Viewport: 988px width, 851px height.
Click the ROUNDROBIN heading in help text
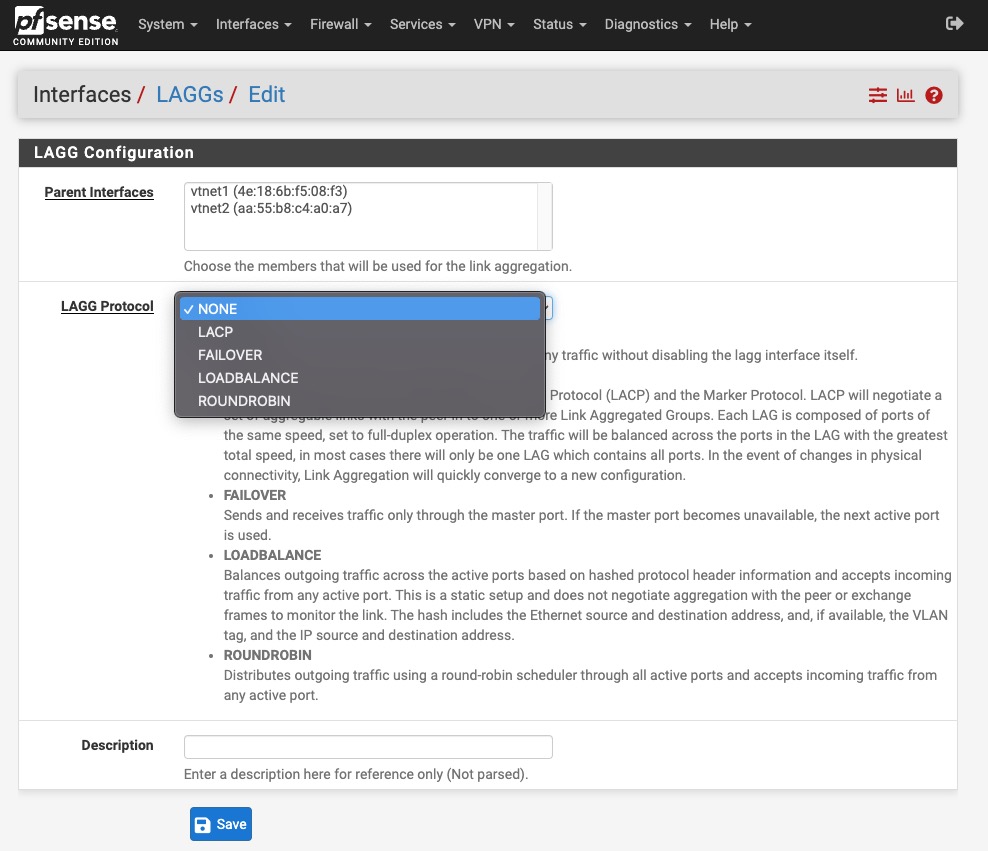tap(267, 655)
